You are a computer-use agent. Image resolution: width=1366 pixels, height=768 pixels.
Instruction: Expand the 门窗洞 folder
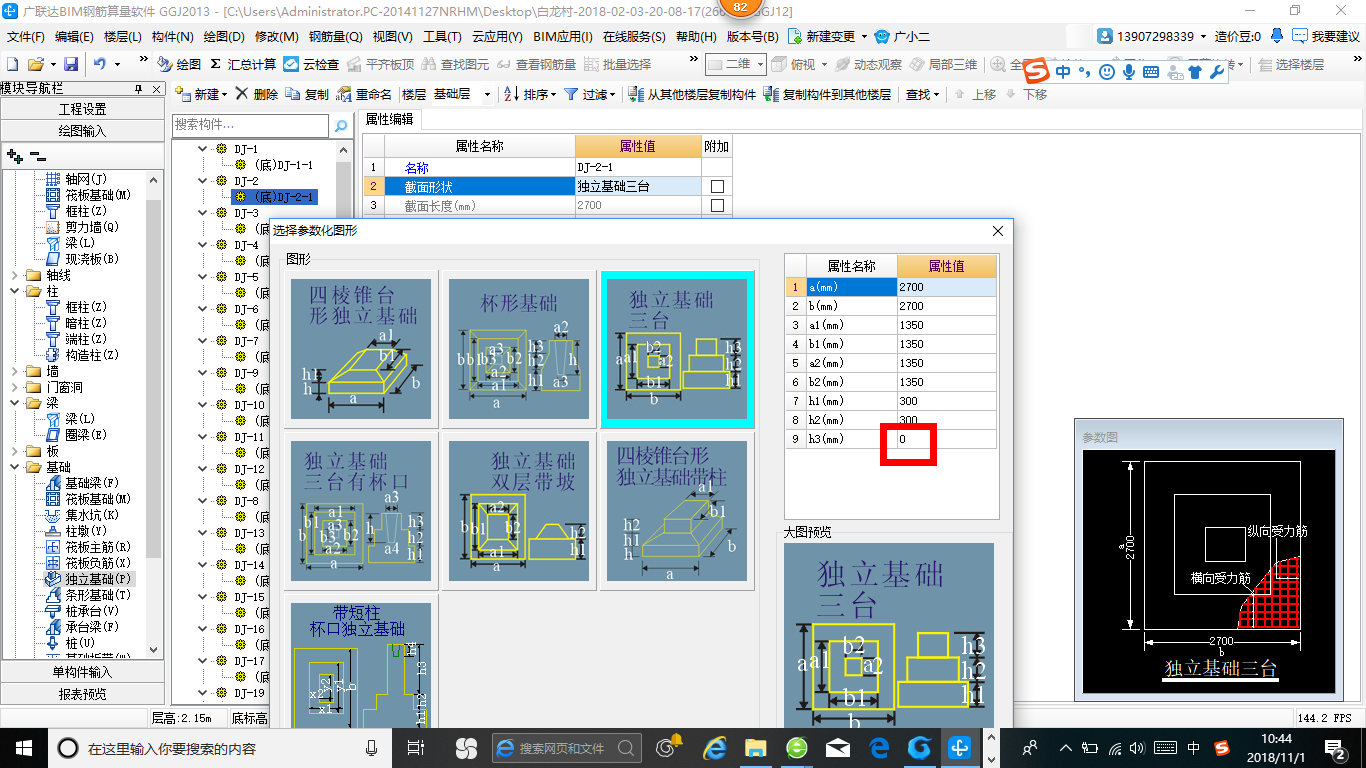click(x=13, y=387)
